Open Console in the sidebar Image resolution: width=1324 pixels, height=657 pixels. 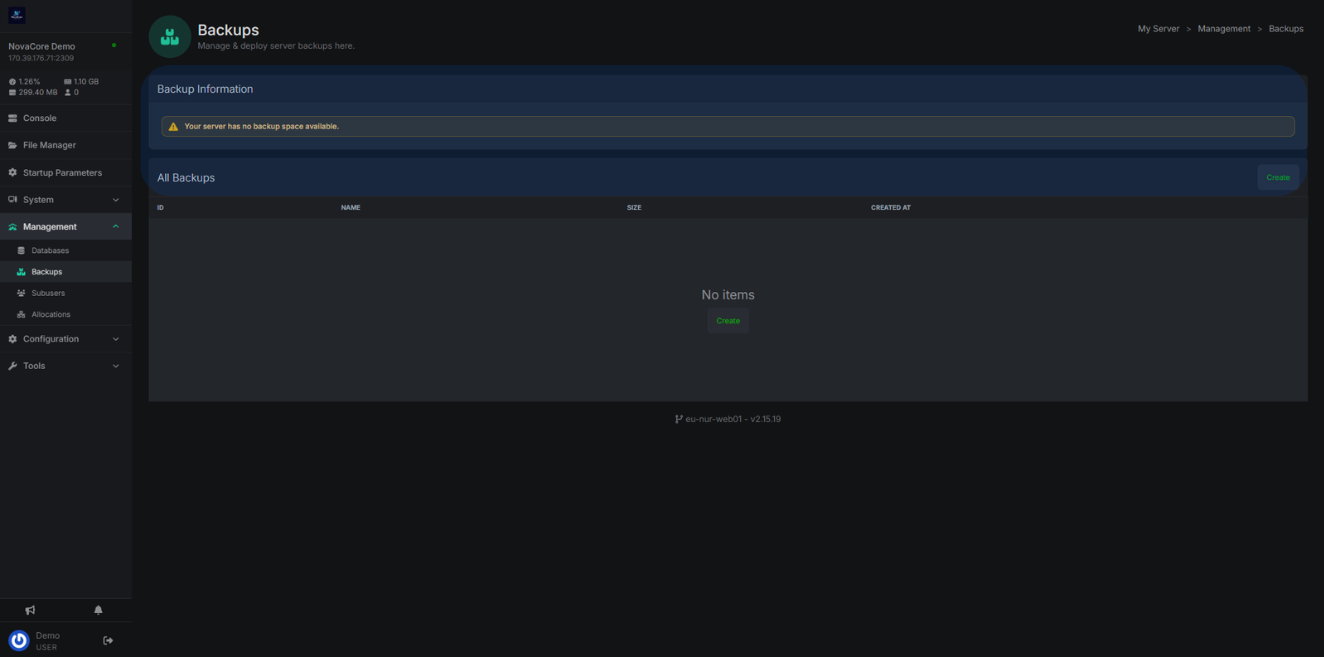tap(40, 118)
